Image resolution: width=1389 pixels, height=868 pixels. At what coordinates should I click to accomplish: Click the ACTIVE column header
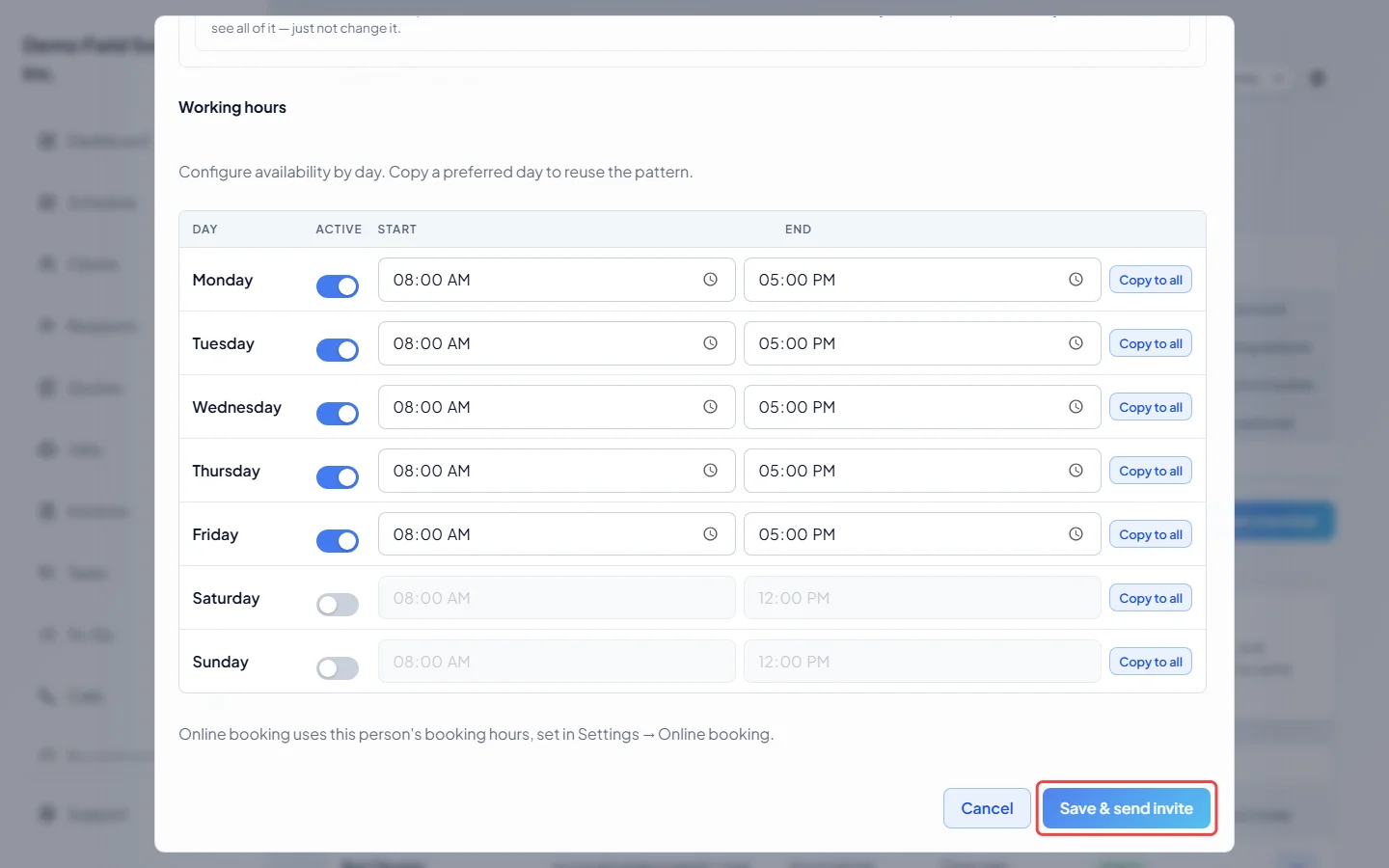339,230
